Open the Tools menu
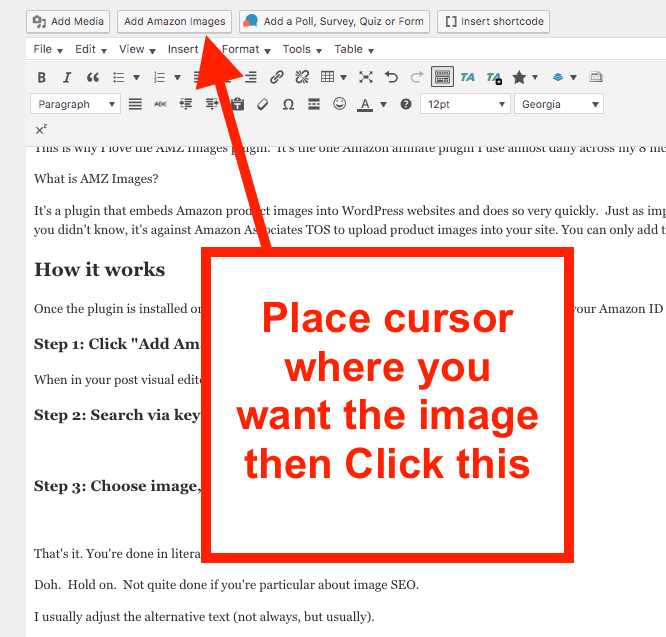This screenshot has width=666, height=637. [x=301, y=49]
